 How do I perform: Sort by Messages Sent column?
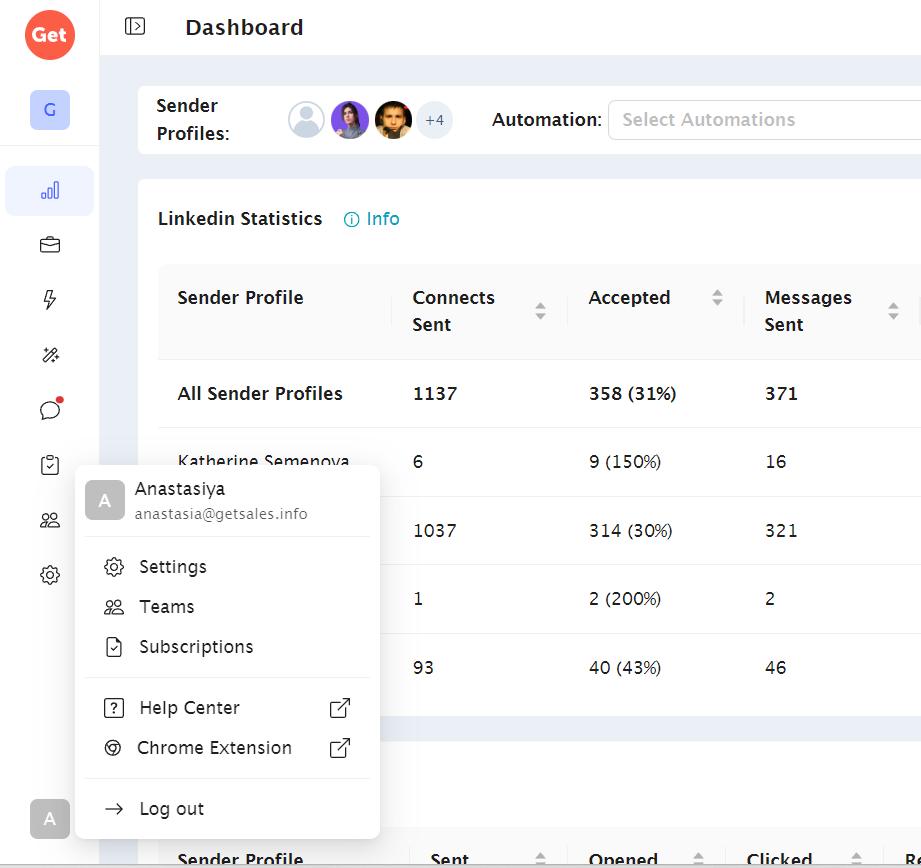(893, 311)
